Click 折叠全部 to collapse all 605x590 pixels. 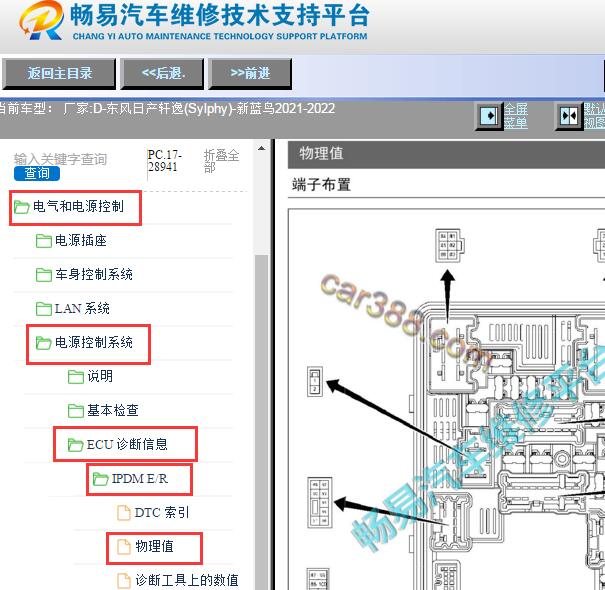pos(221,161)
